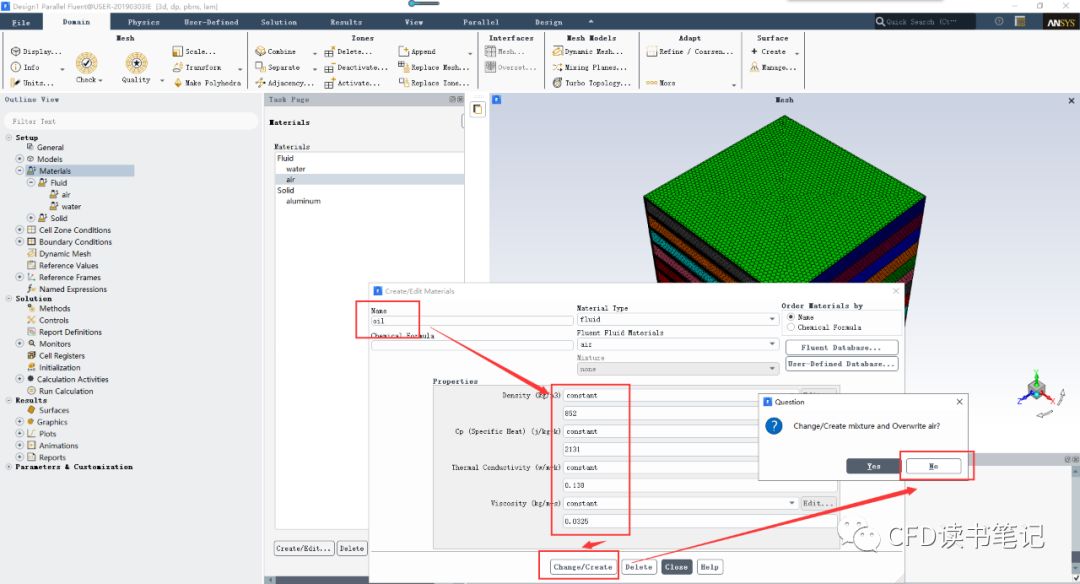Open the ribbon help icon
This screenshot has height=584, width=1080.
pyautogui.click(x=999, y=21)
